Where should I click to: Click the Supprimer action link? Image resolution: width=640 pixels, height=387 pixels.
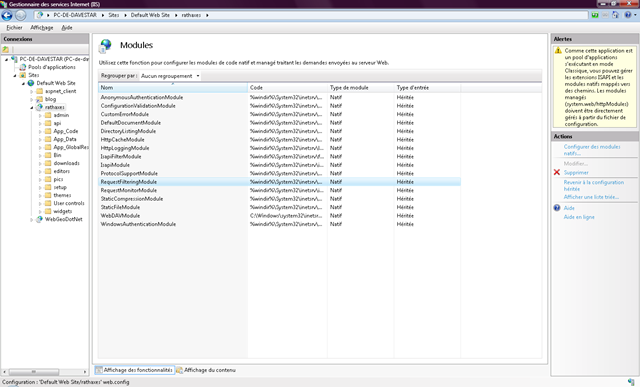576,172
